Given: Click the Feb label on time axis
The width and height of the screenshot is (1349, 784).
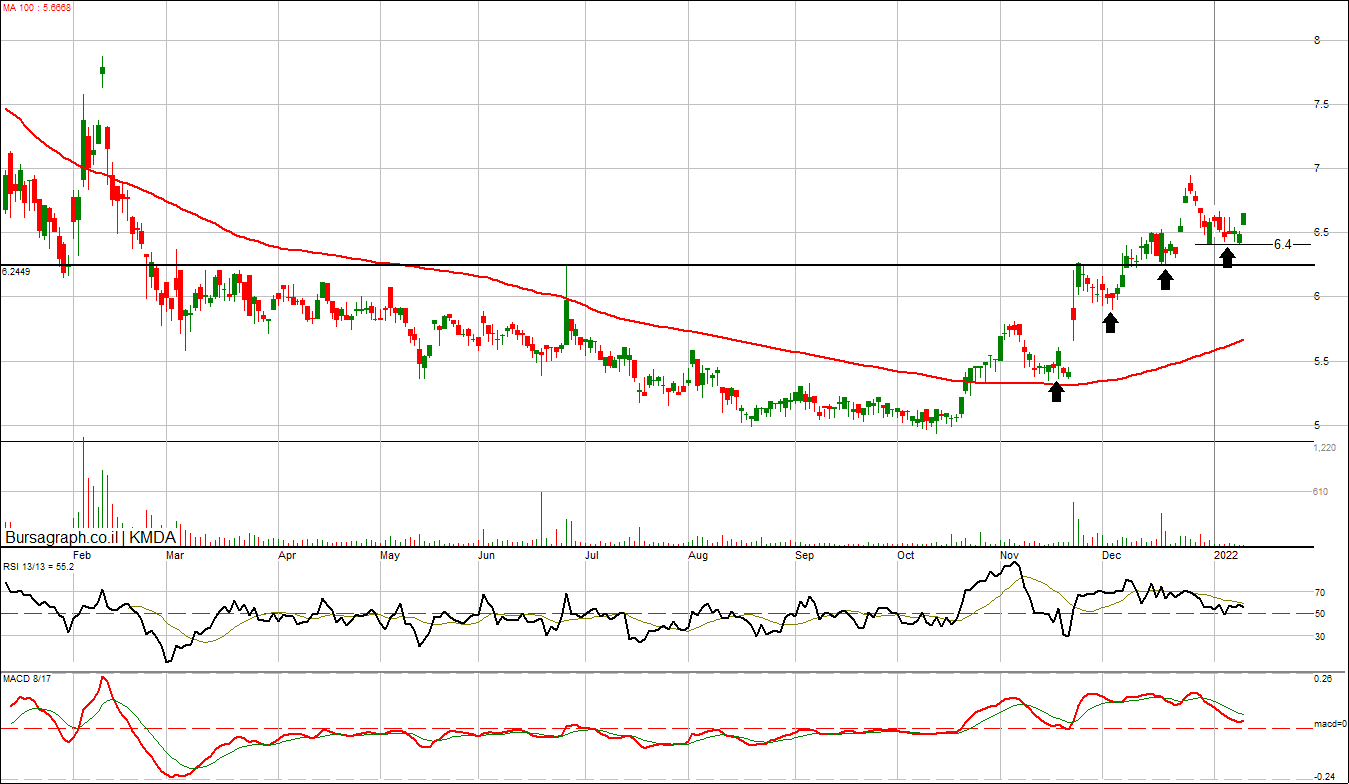Looking at the screenshot, I should tap(82, 554).
